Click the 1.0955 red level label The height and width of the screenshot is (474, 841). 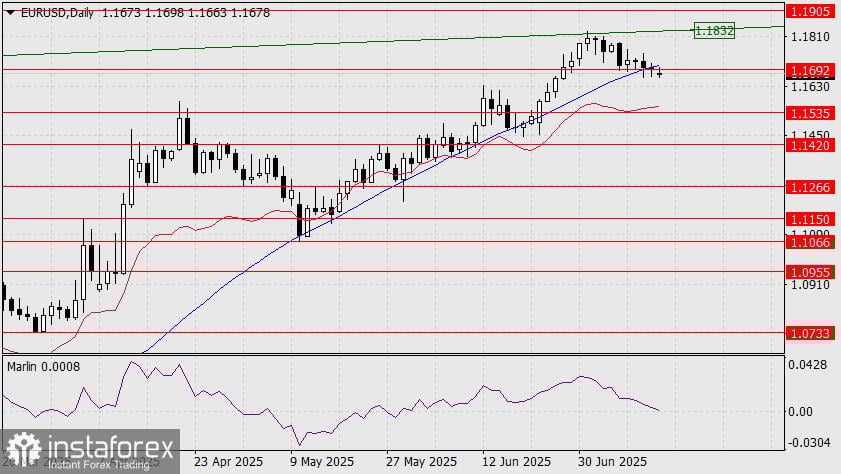click(810, 272)
